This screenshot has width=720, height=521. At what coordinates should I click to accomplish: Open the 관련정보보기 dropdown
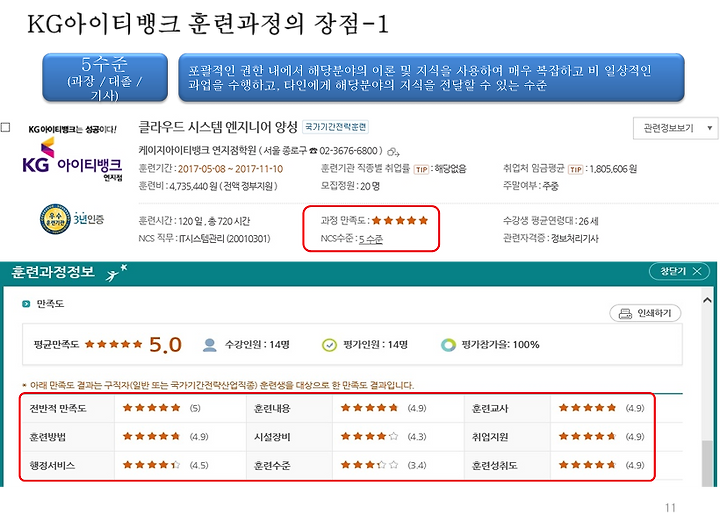tap(675, 128)
